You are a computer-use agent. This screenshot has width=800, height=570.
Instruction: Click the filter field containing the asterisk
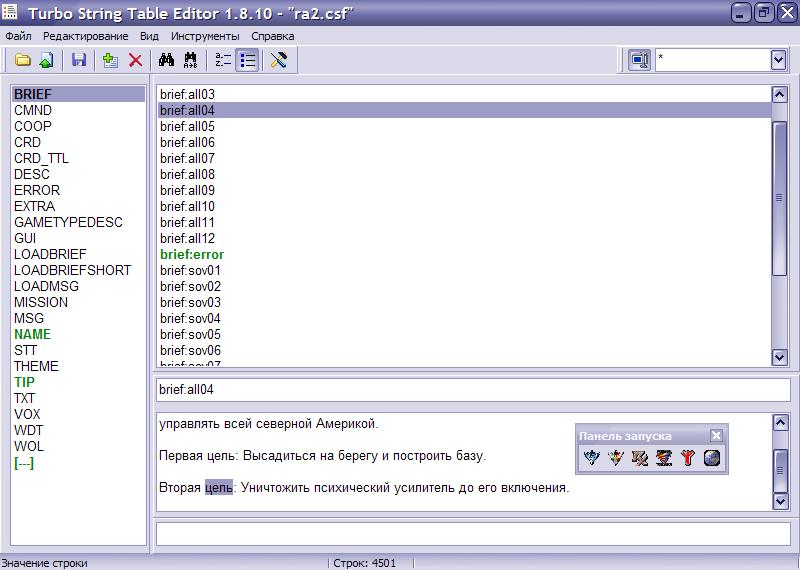tap(713, 60)
